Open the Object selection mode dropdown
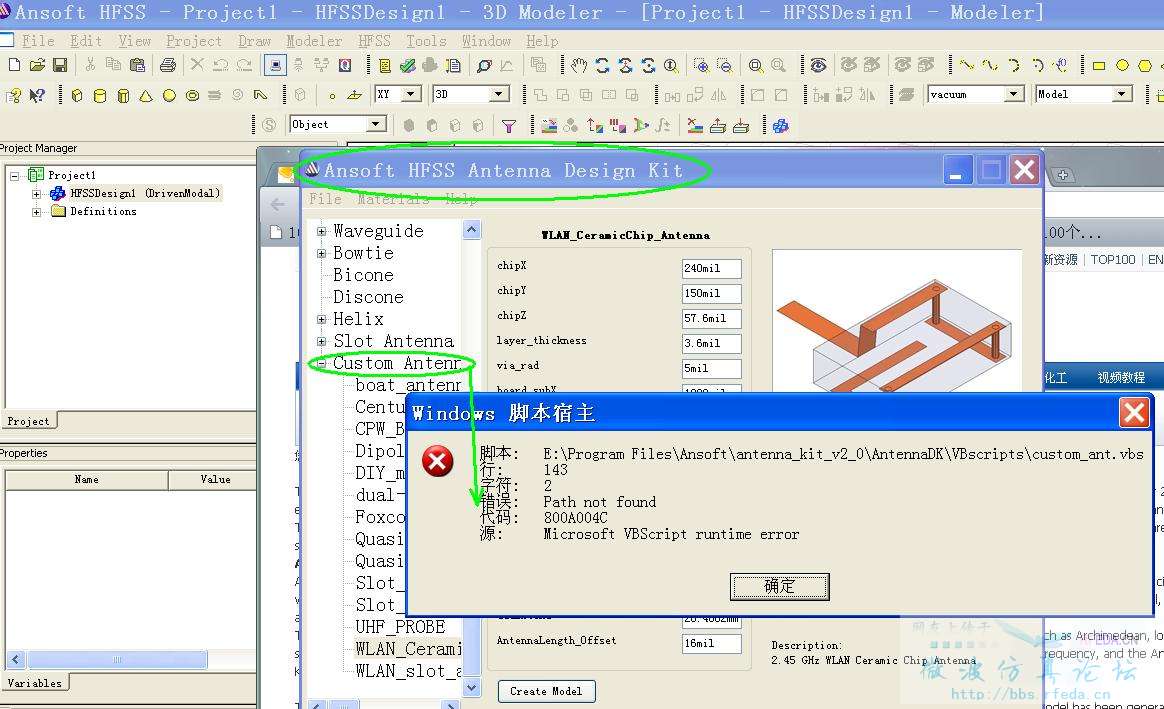This screenshot has height=709, width=1164. click(376, 124)
